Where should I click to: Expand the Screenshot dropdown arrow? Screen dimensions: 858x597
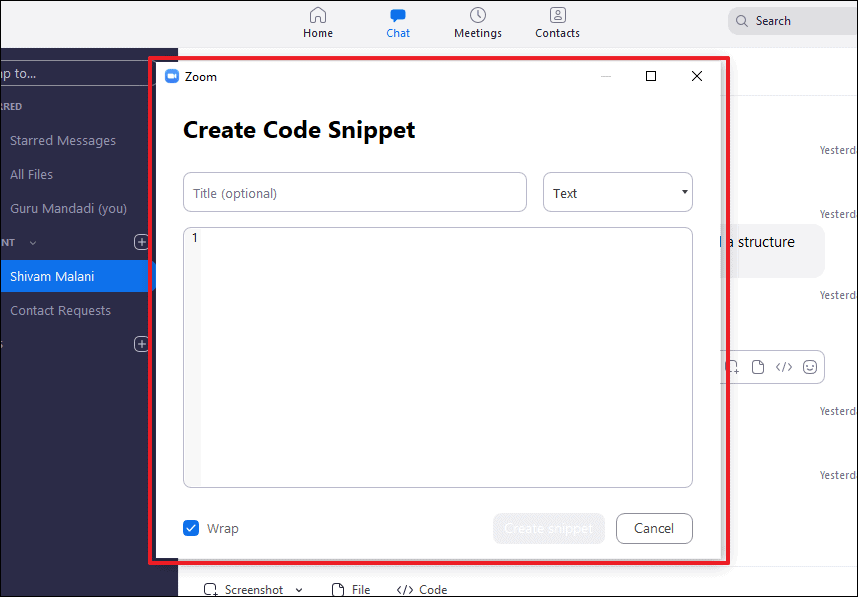tap(299, 590)
